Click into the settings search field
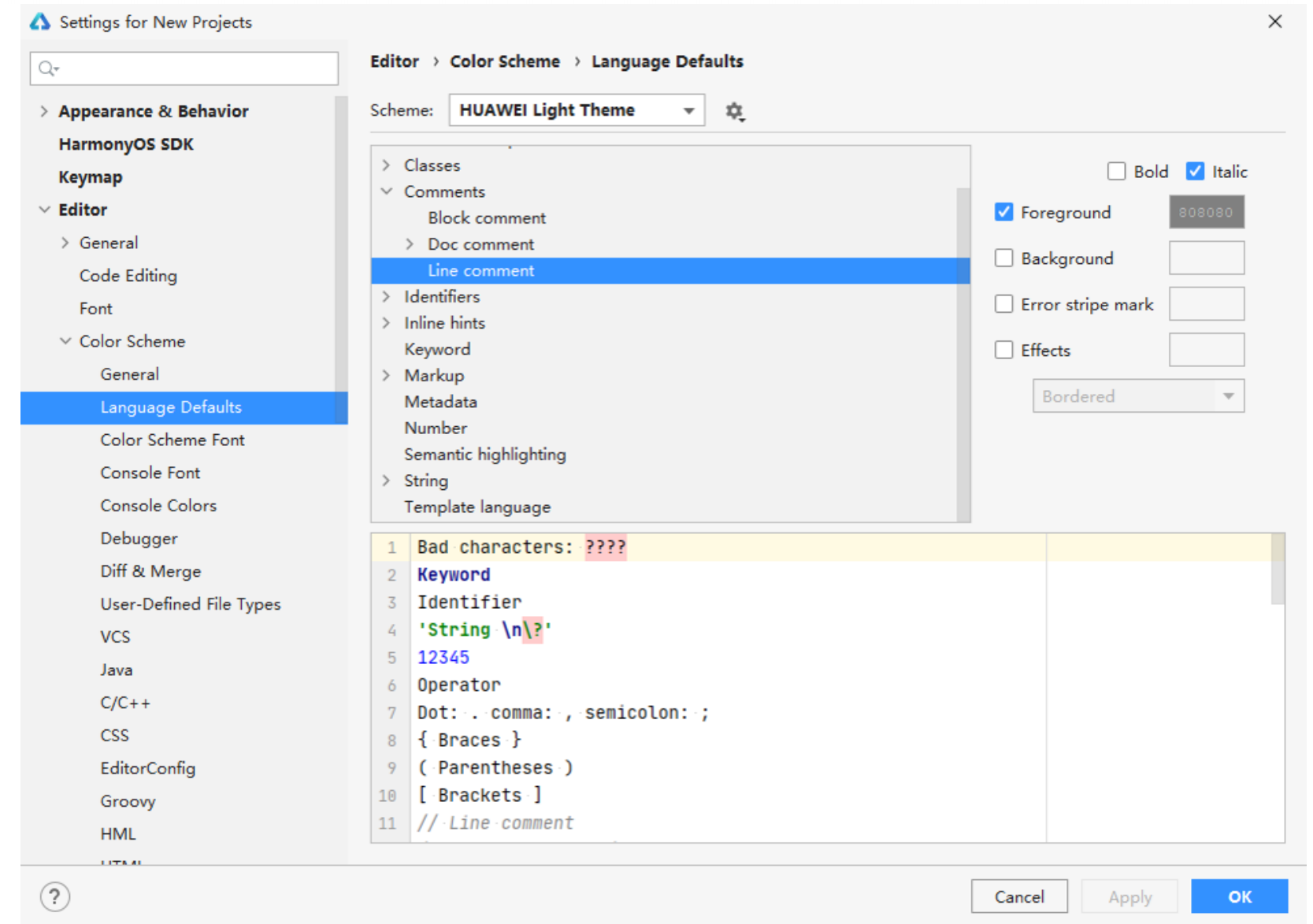Image resolution: width=1313 pixels, height=924 pixels. coord(184,69)
